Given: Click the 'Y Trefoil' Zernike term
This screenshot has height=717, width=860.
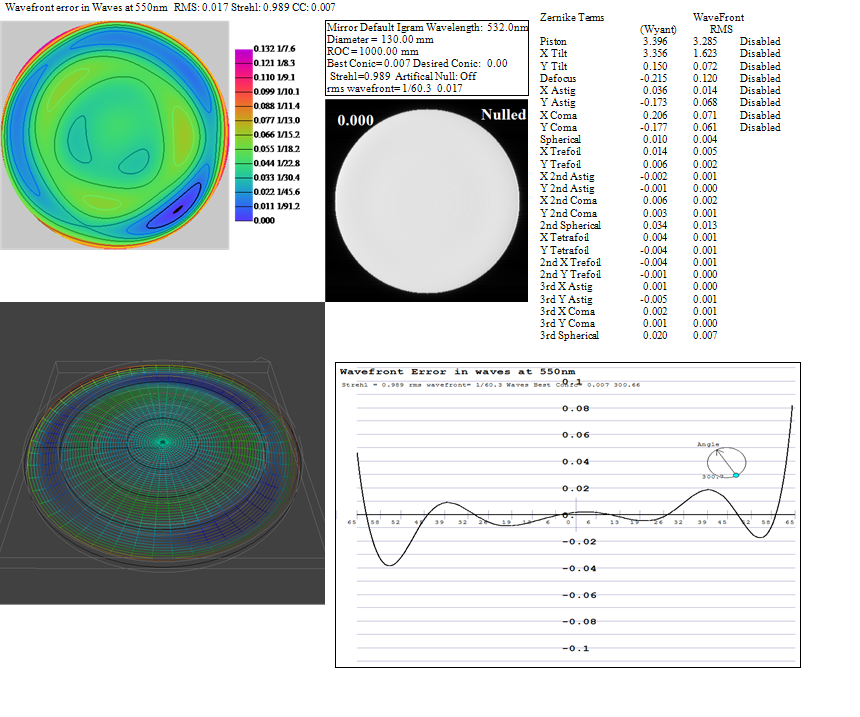Looking at the screenshot, I should tap(560, 165).
